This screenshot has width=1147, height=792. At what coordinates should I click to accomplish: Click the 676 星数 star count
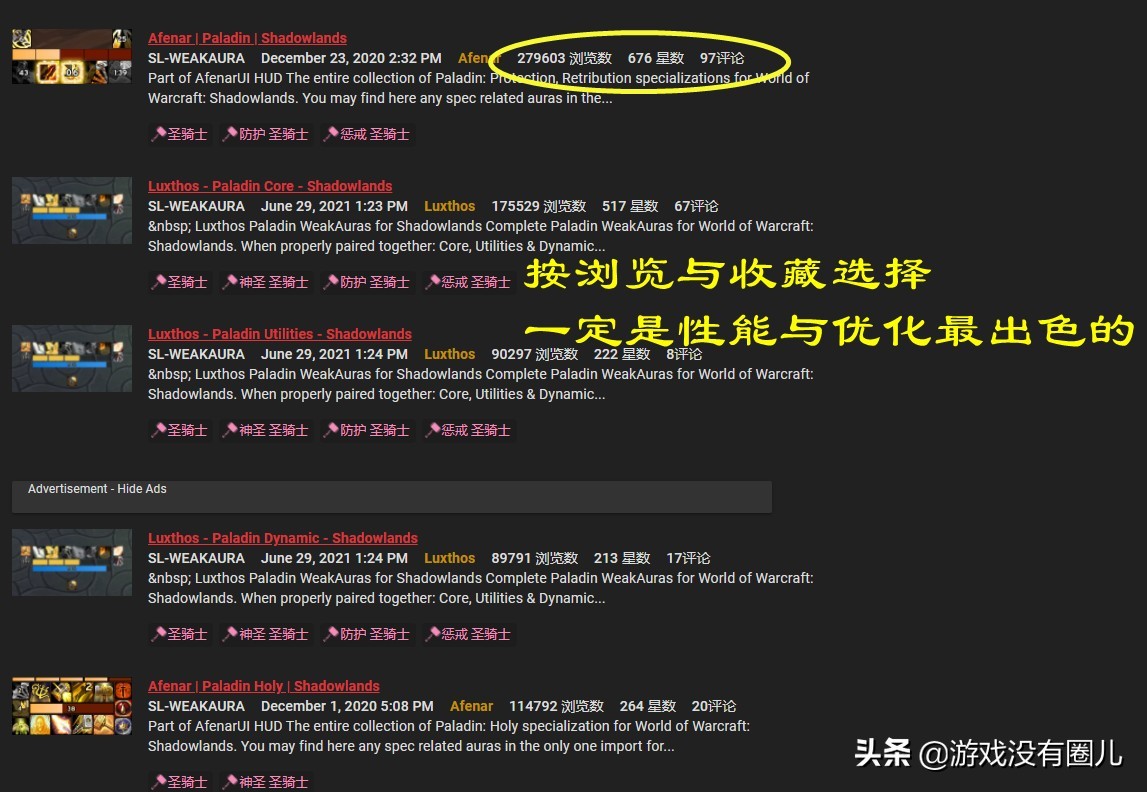pyautogui.click(x=656, y=58)
